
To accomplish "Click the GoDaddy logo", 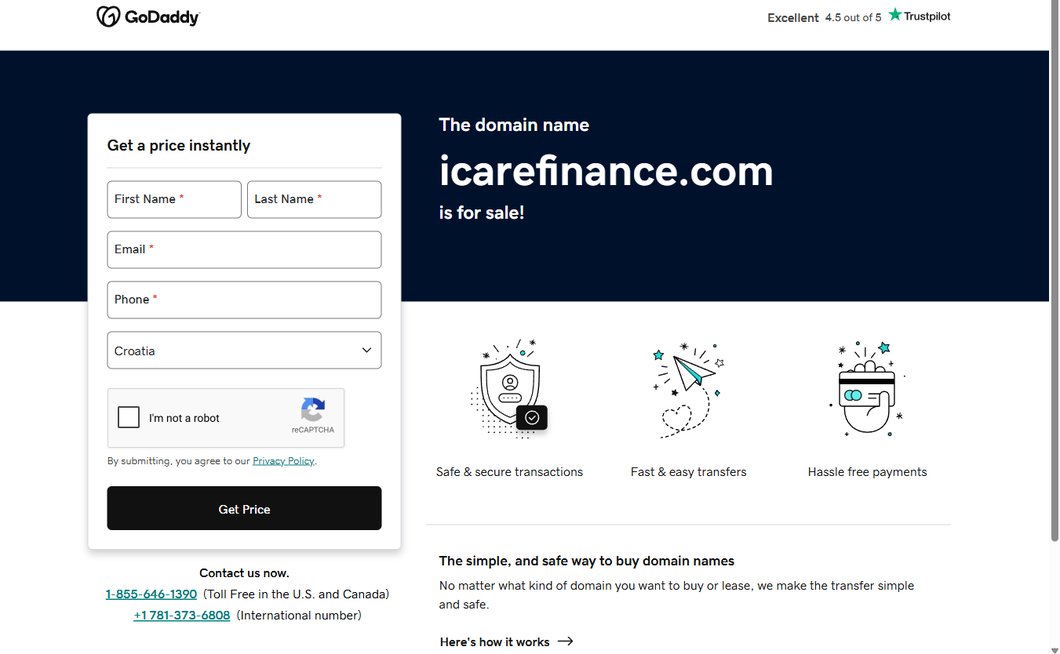I will [x=148, y=16].
